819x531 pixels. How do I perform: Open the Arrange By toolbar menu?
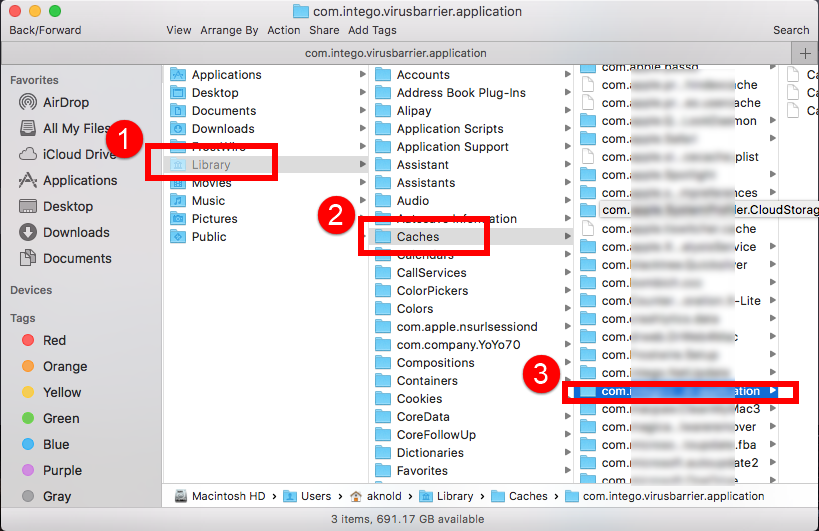pos(229,30)
